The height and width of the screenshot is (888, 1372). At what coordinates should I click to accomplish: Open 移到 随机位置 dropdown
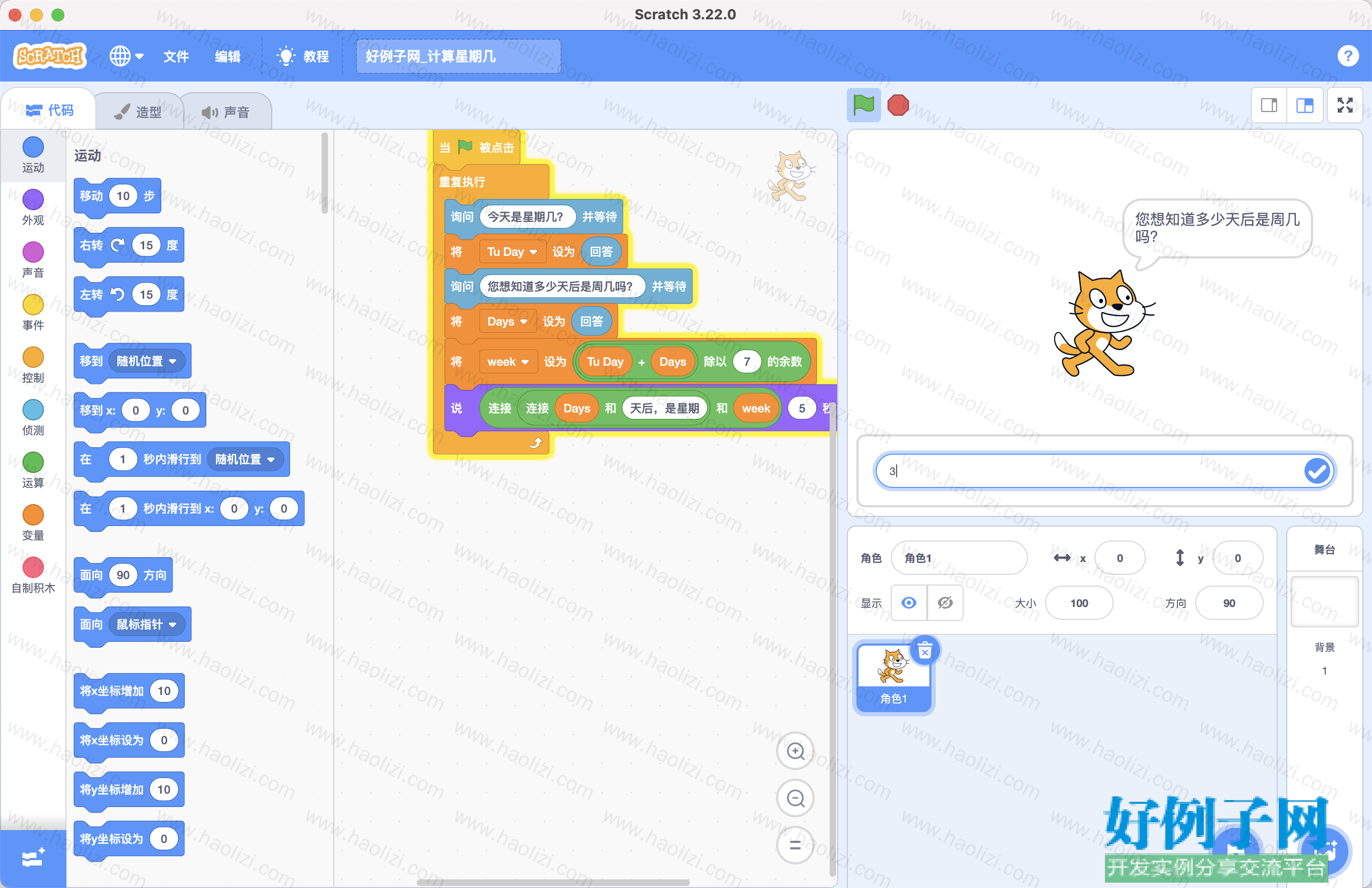[x=146, y=361]
